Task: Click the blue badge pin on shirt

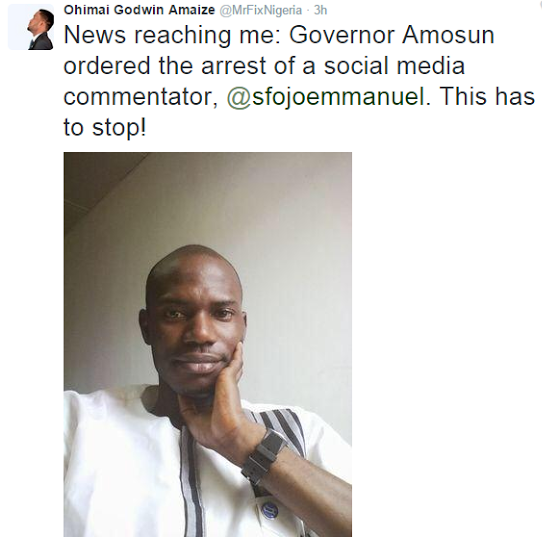Action: pyautogui.click(x=270, y=510)
